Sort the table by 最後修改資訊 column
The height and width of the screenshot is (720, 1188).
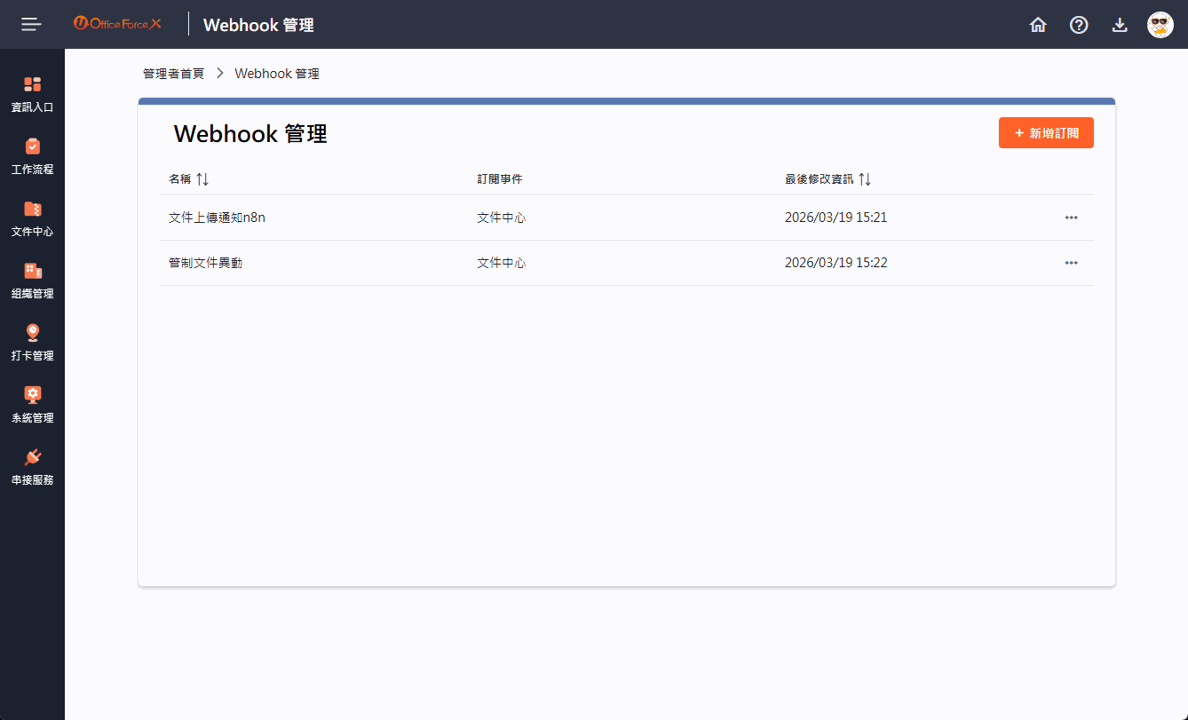coord(865,179)
